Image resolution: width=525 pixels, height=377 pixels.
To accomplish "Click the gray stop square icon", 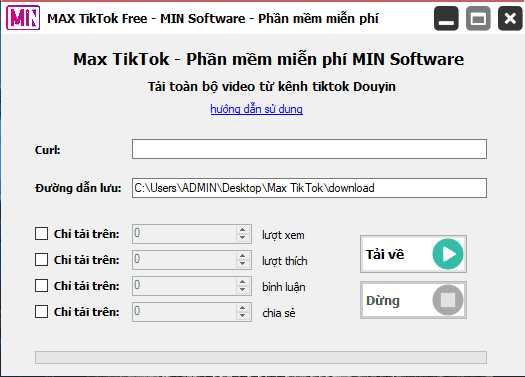I will (448, 300).
